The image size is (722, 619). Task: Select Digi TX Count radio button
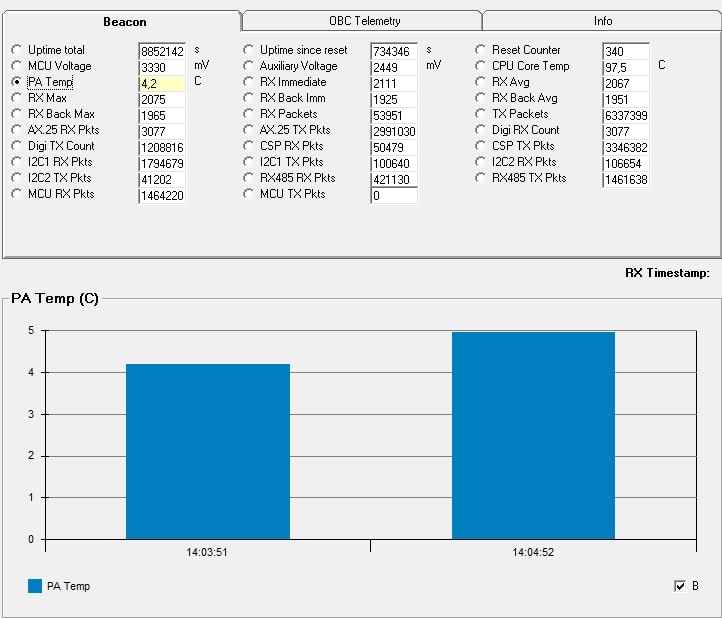(x=17, y=146)
